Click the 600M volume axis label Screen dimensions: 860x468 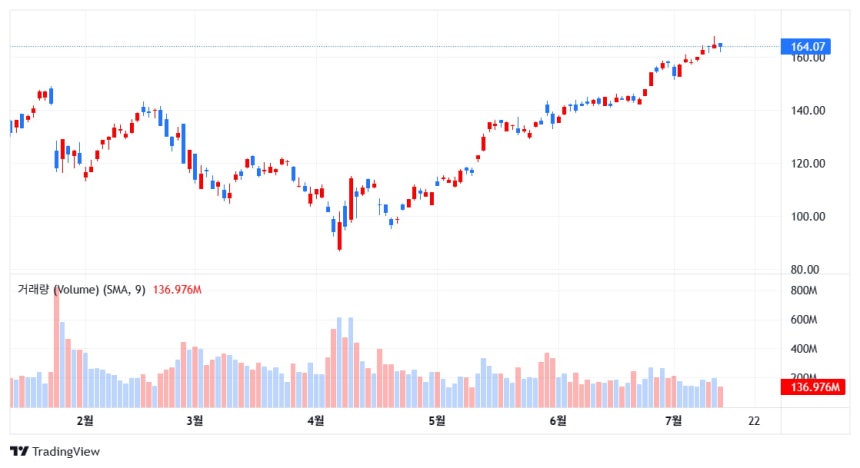point(804,319)
